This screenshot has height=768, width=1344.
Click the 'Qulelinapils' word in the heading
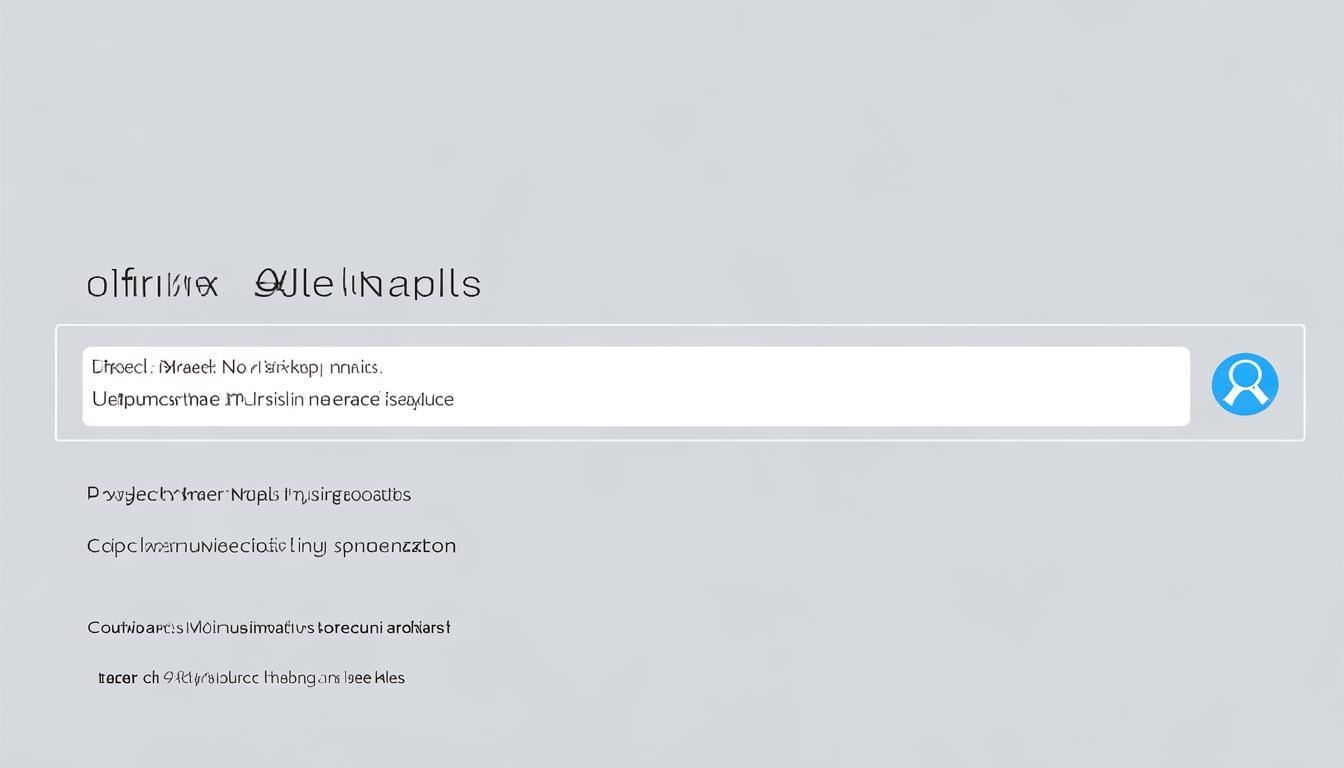[x=367, y=284]
